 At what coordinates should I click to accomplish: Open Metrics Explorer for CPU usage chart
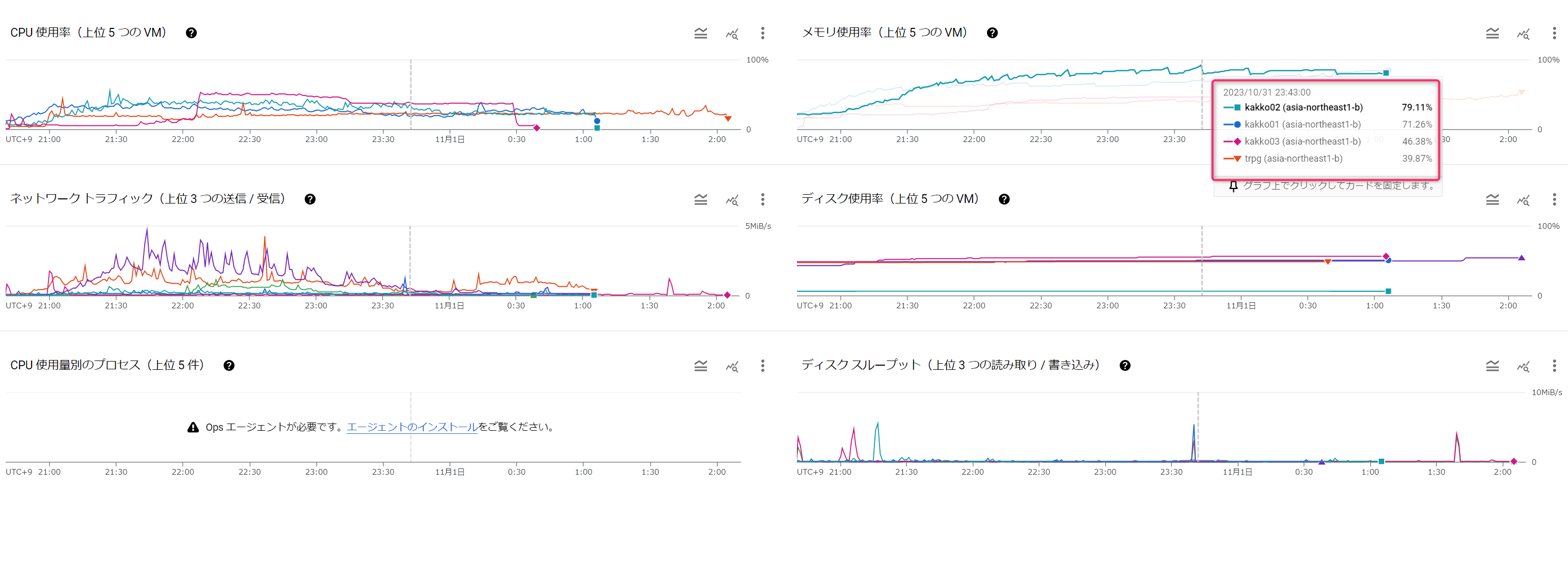click(732, 34)
